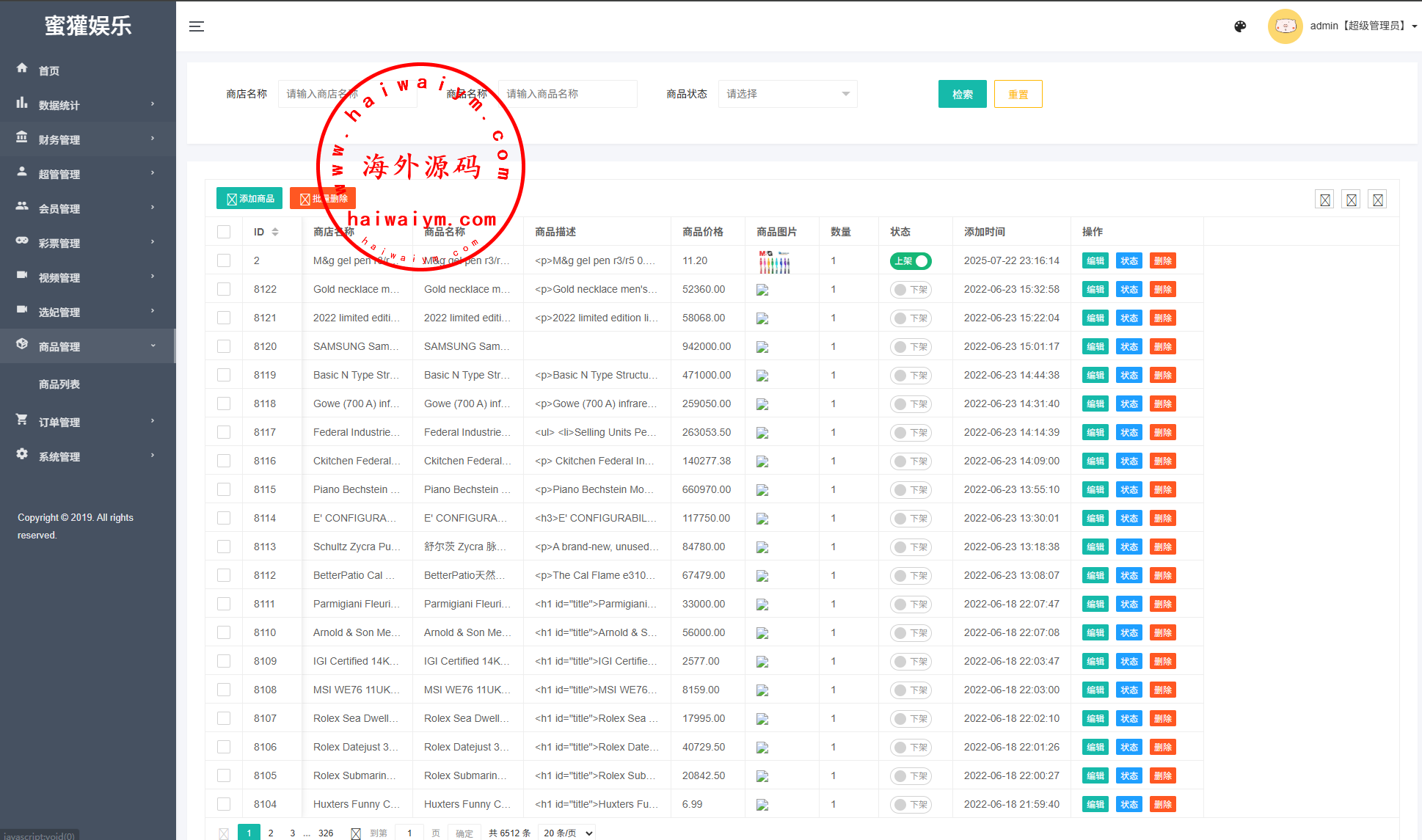Sort the table by ID column arrows
This screenshot has width=1422, height=840.
[275, 232]
